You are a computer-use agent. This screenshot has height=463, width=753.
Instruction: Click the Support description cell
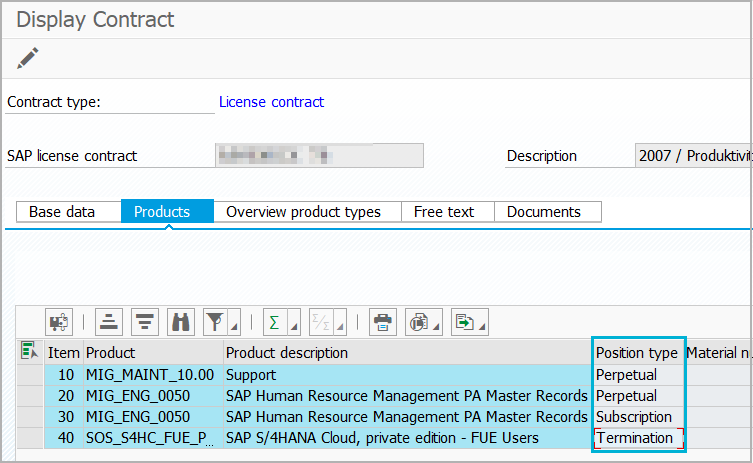[x=407, y=375]
